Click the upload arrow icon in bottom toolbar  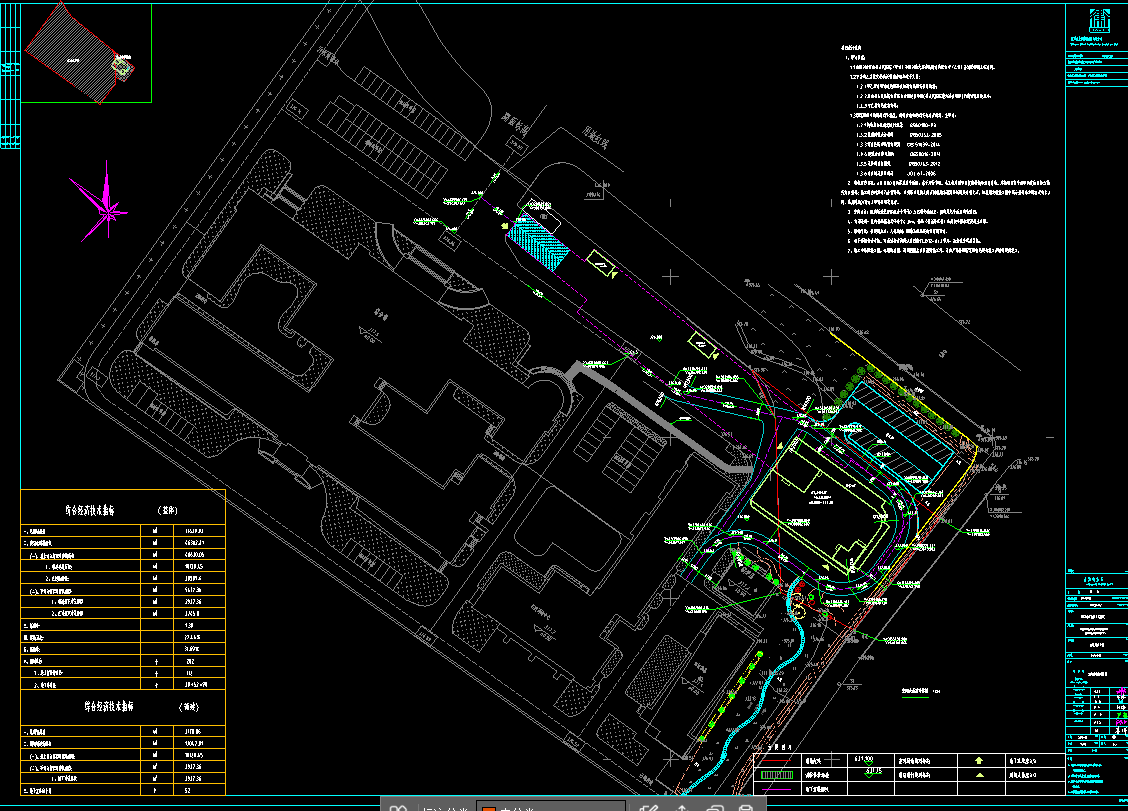[682, 808]
